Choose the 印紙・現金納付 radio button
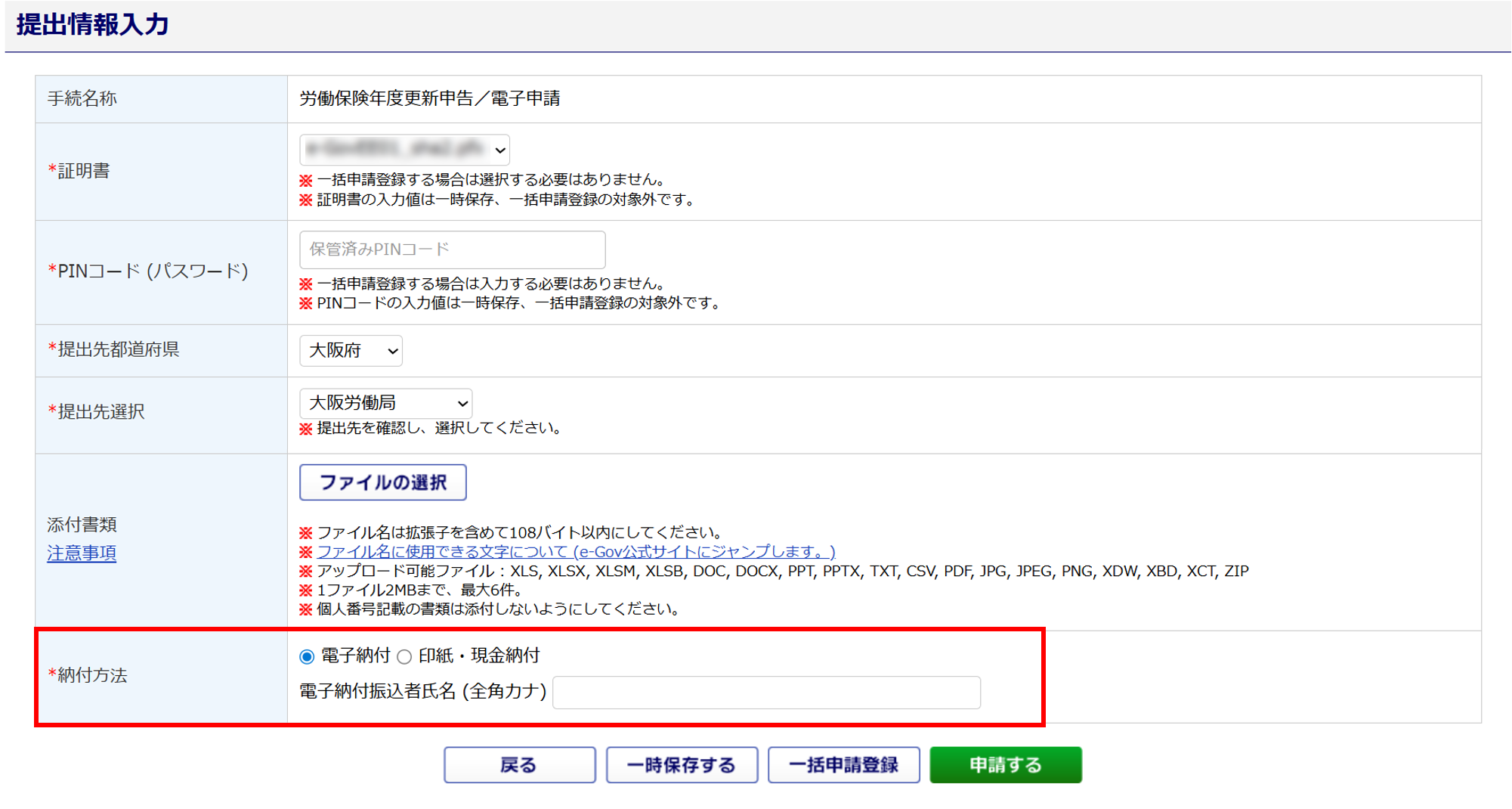 pos(405,656)
